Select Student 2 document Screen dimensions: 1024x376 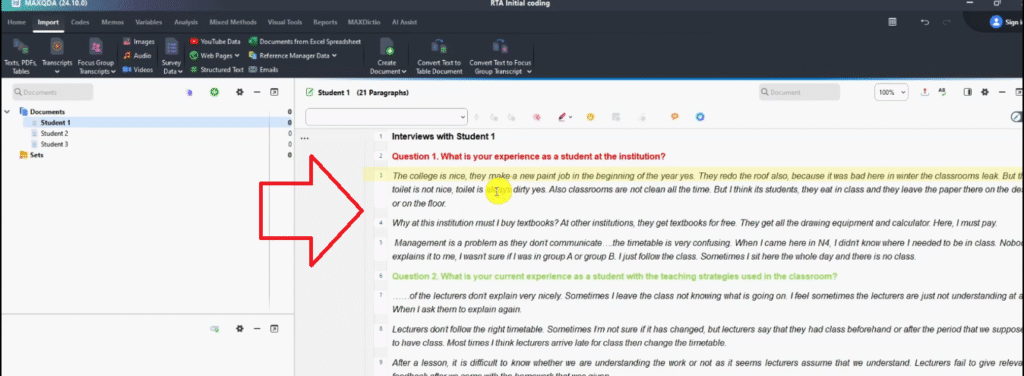pyautogui.click(x=54, y=133)
